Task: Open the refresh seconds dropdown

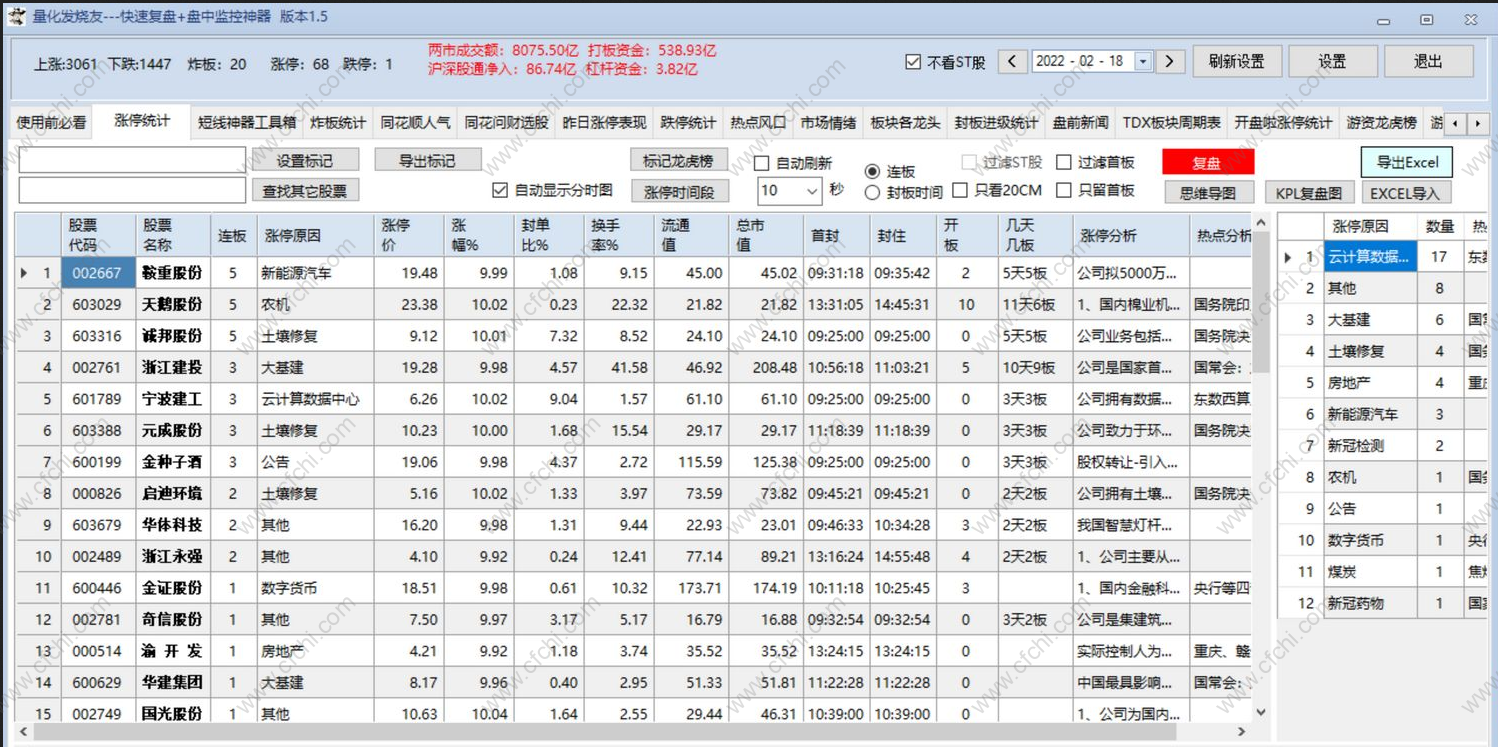Action: coord(811,190)
